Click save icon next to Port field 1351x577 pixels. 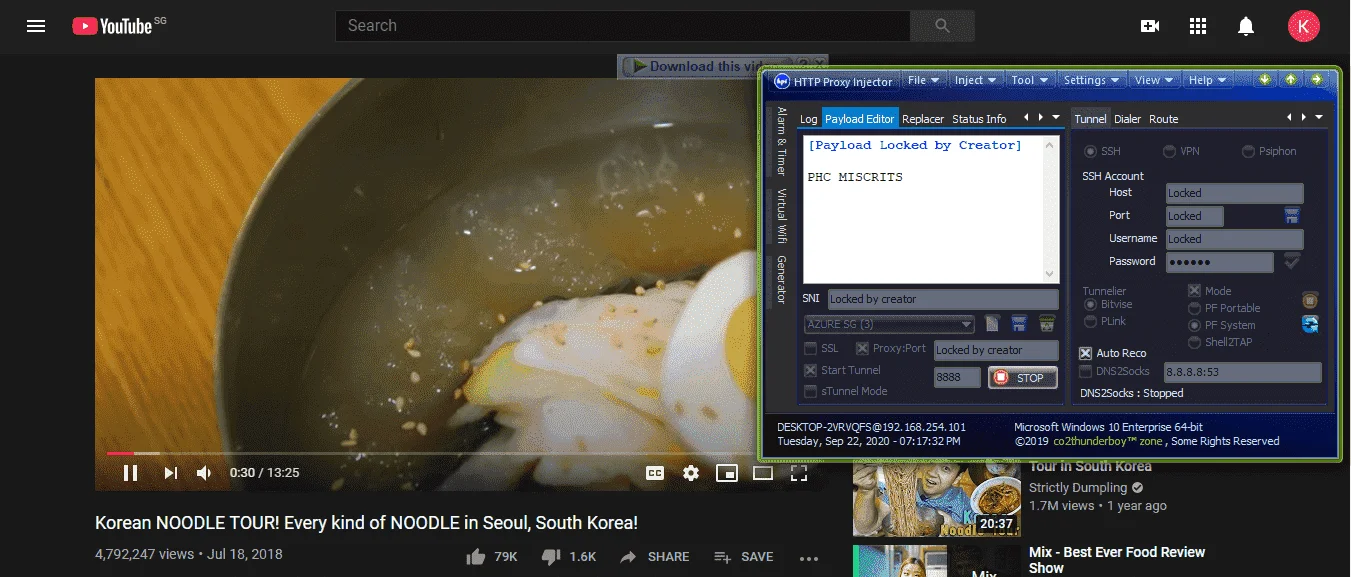[x=1292, y=215]
